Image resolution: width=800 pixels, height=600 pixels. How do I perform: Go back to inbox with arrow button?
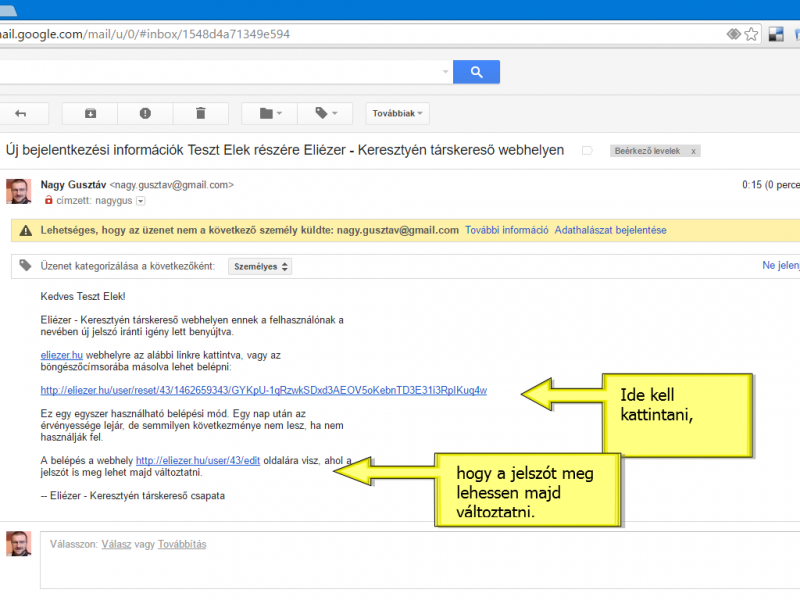(21, 113)
